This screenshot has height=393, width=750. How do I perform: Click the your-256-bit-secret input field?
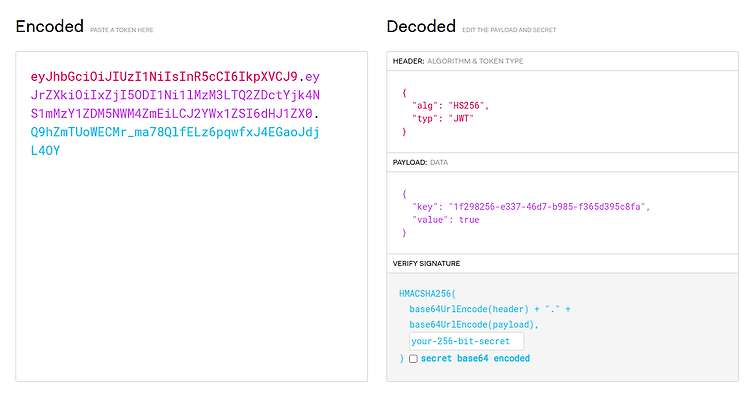pyautogui.click(x=466, y=341)
